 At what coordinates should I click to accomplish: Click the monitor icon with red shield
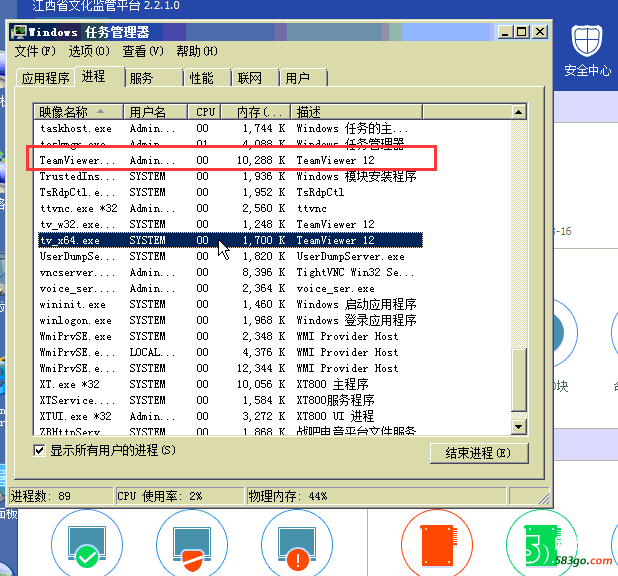192,547
